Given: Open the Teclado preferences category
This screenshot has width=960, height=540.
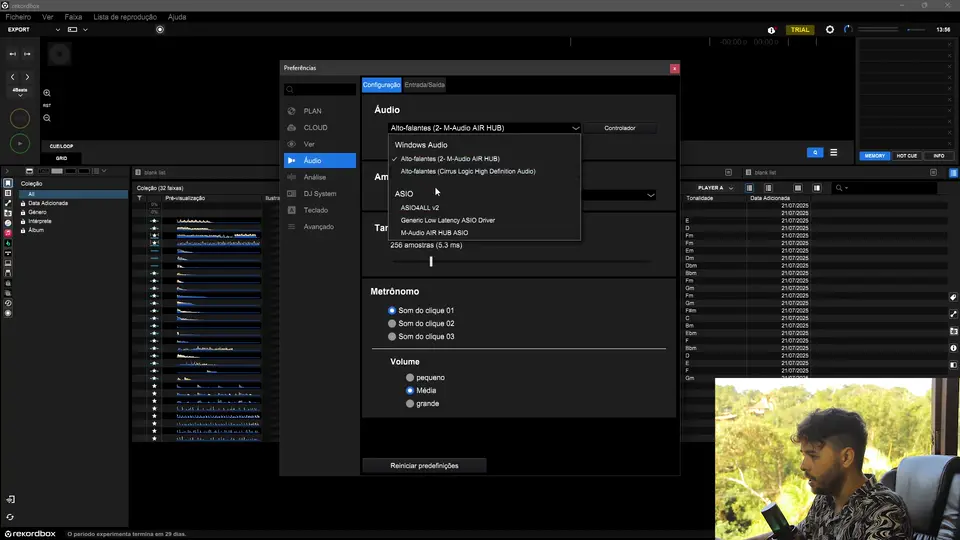Looking at the screenshot, I should 320,210.
